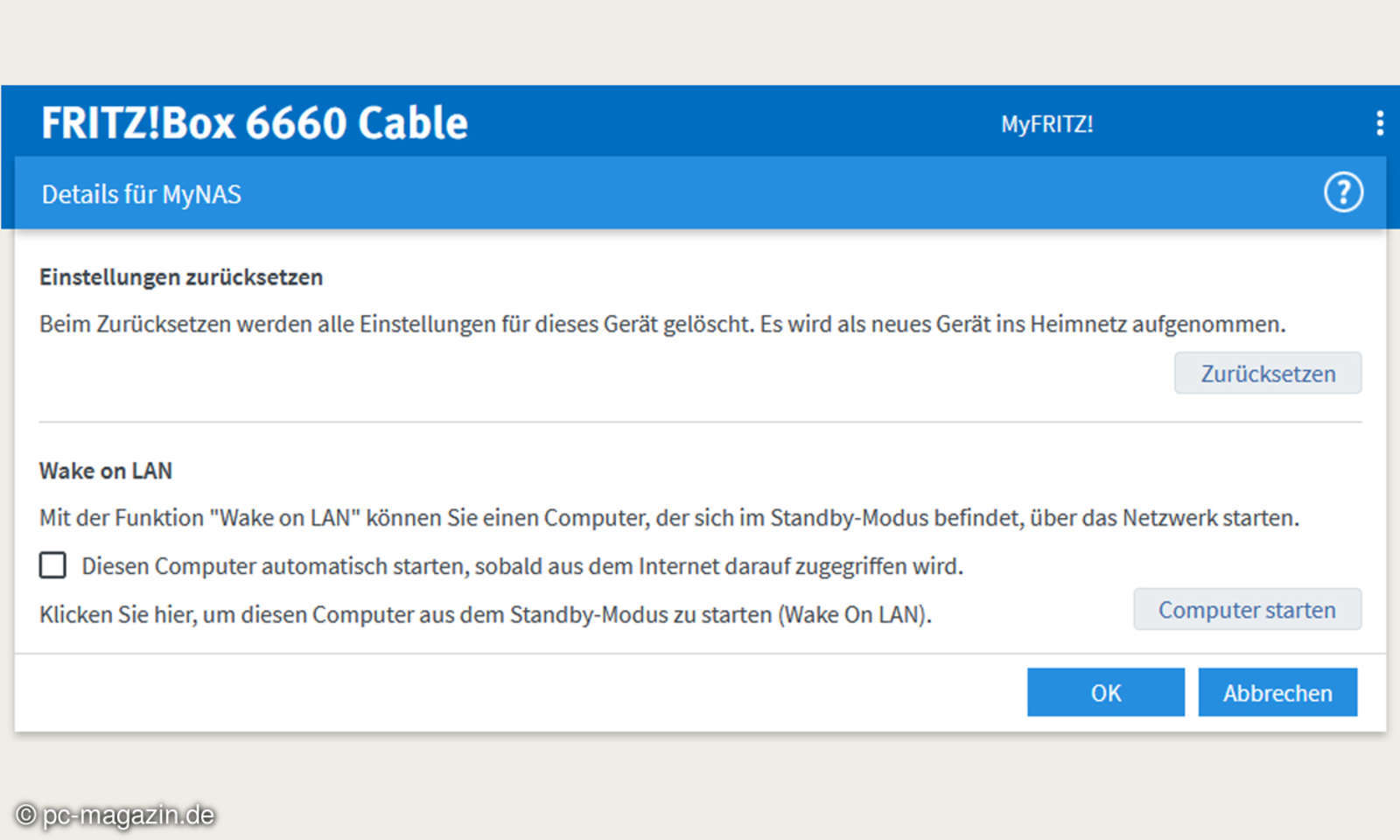Cancel with the Abbrechen button

click(1277, 693)
